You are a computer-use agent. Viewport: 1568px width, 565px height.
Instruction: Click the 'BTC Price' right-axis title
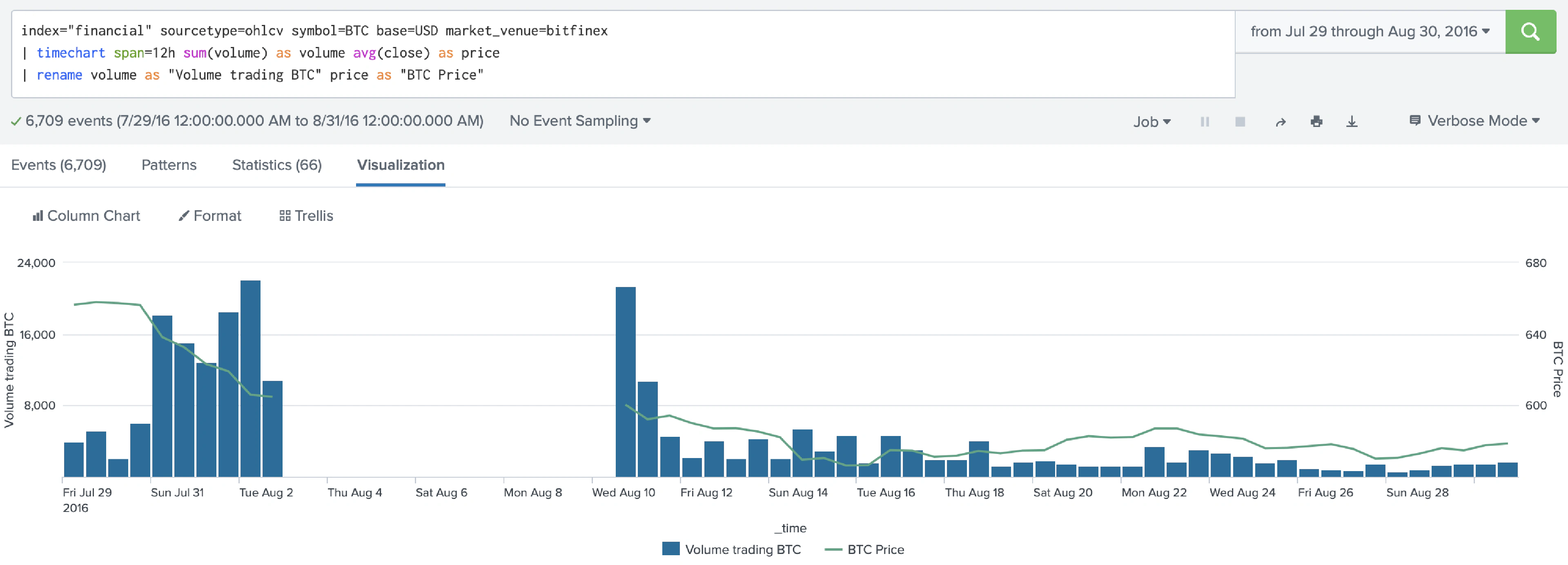(1558, 369)
